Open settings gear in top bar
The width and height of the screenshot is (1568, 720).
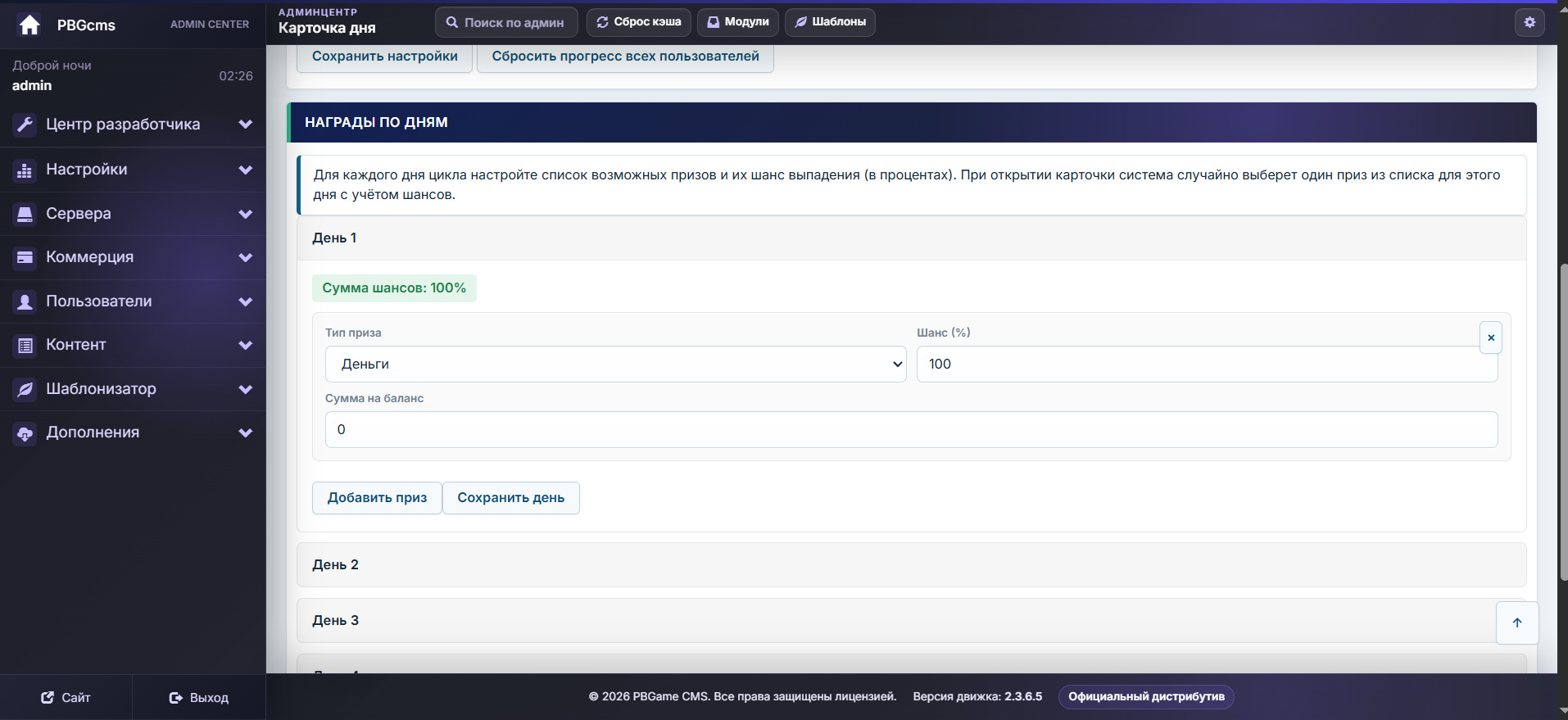click(x=1529, y=22)
